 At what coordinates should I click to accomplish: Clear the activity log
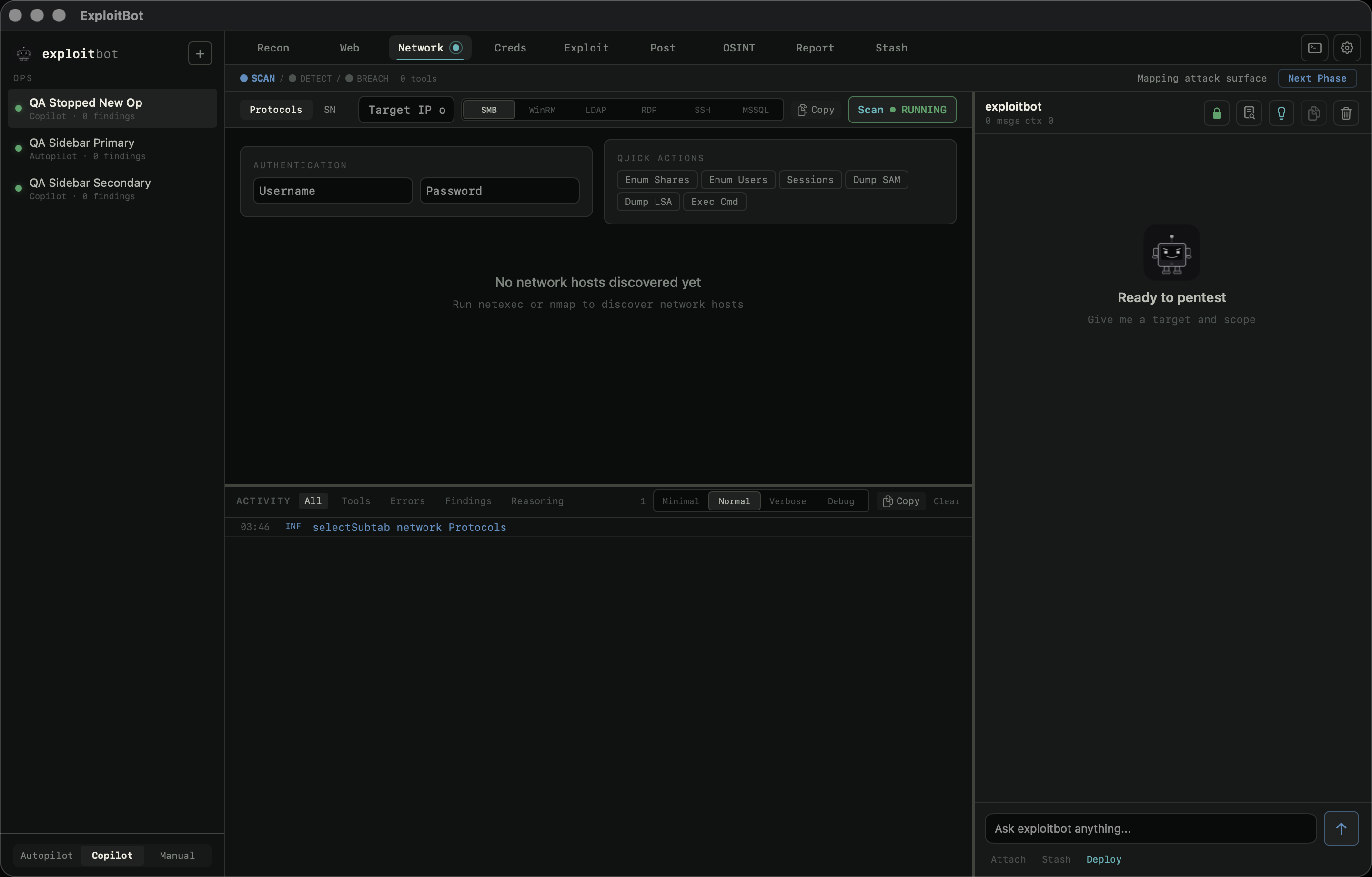pyautogui.click(x=947, y=501)
